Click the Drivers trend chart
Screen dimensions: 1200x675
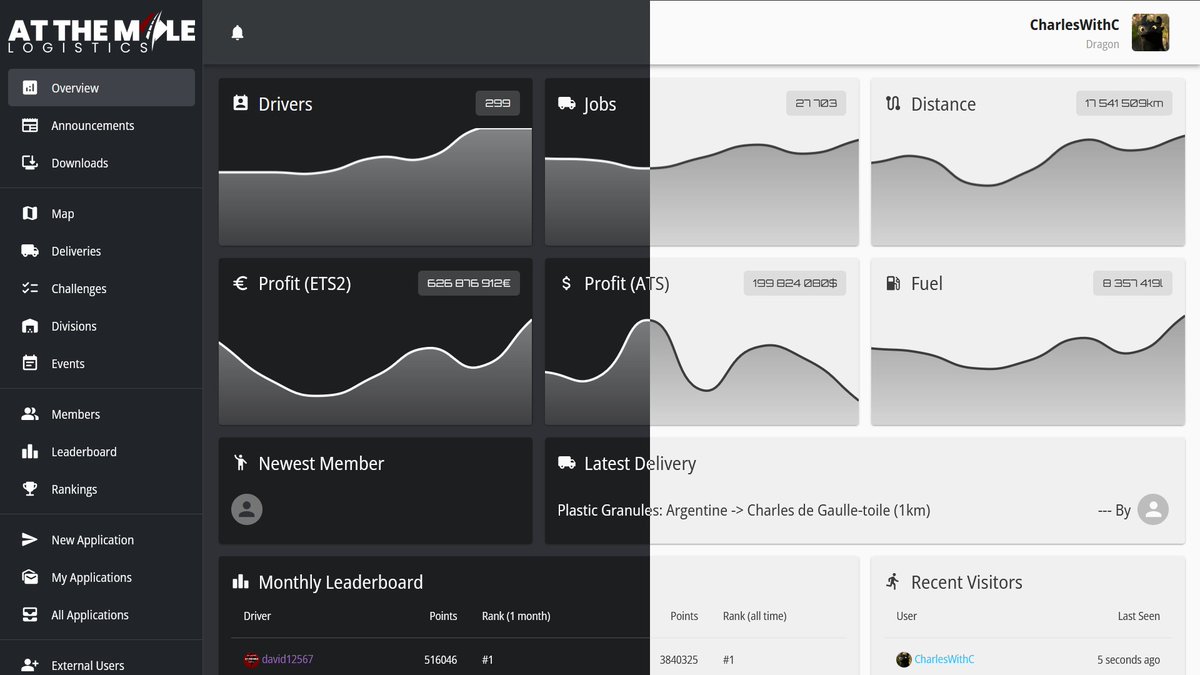pyautogui.click(x=375, y=186)
